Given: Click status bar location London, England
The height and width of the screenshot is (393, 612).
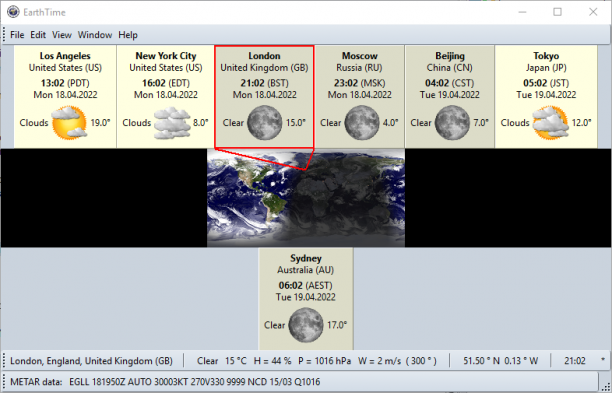Looking at the screenshot, I should 91,361.
